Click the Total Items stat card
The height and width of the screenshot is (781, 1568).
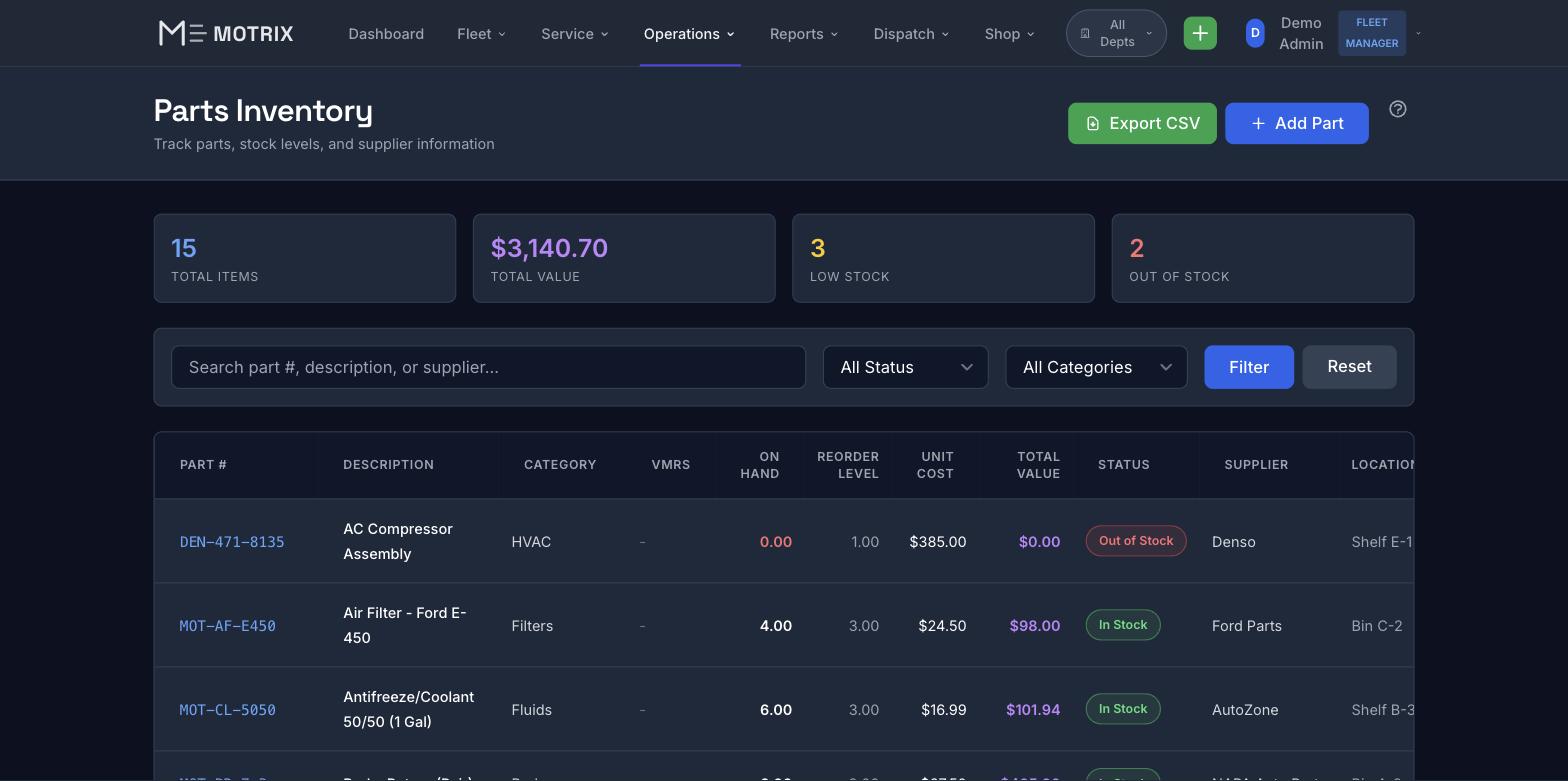point(305,258)
